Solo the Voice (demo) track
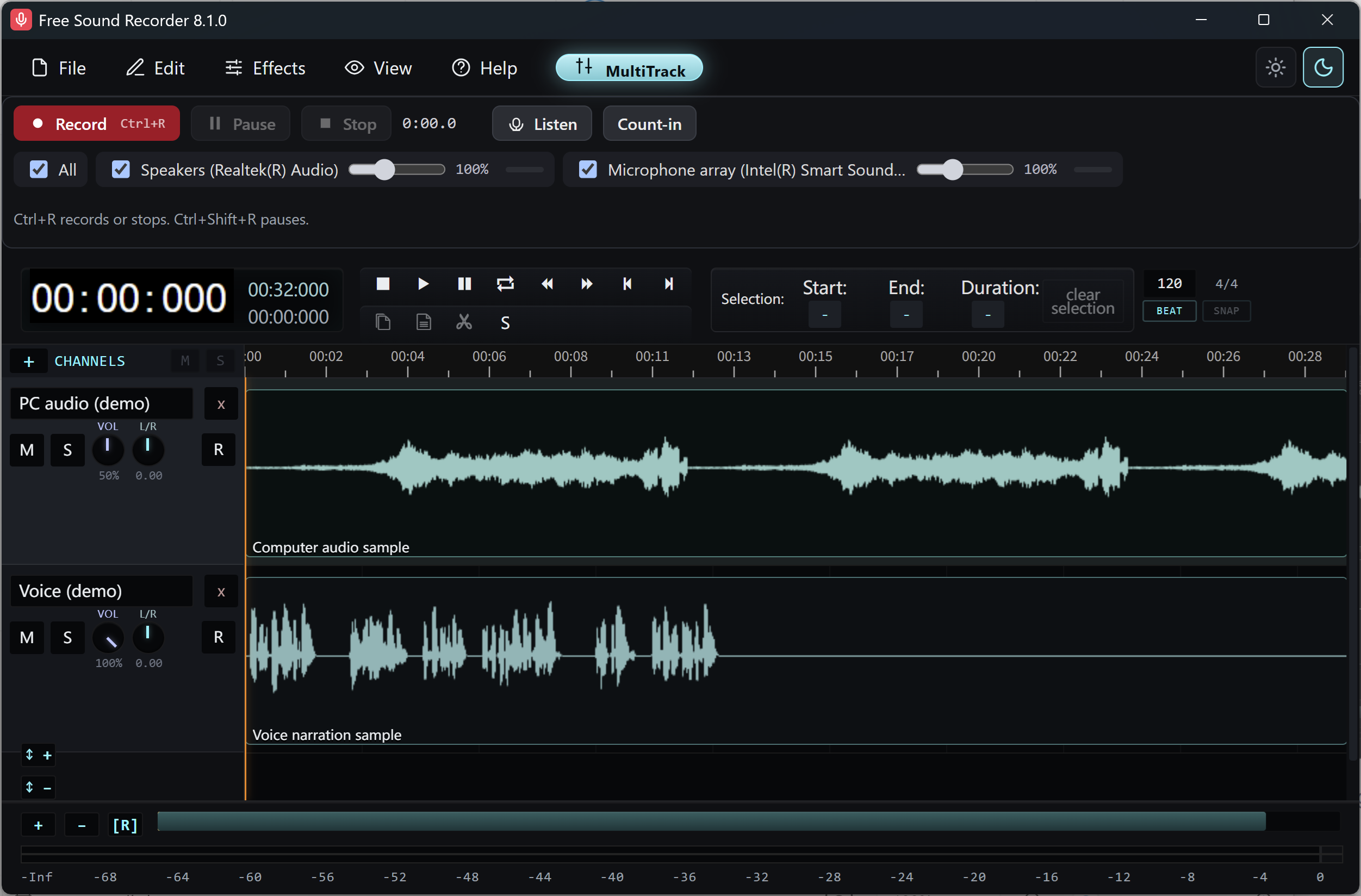This screenshot has width=1361, height=896. [x=67, y=638]
